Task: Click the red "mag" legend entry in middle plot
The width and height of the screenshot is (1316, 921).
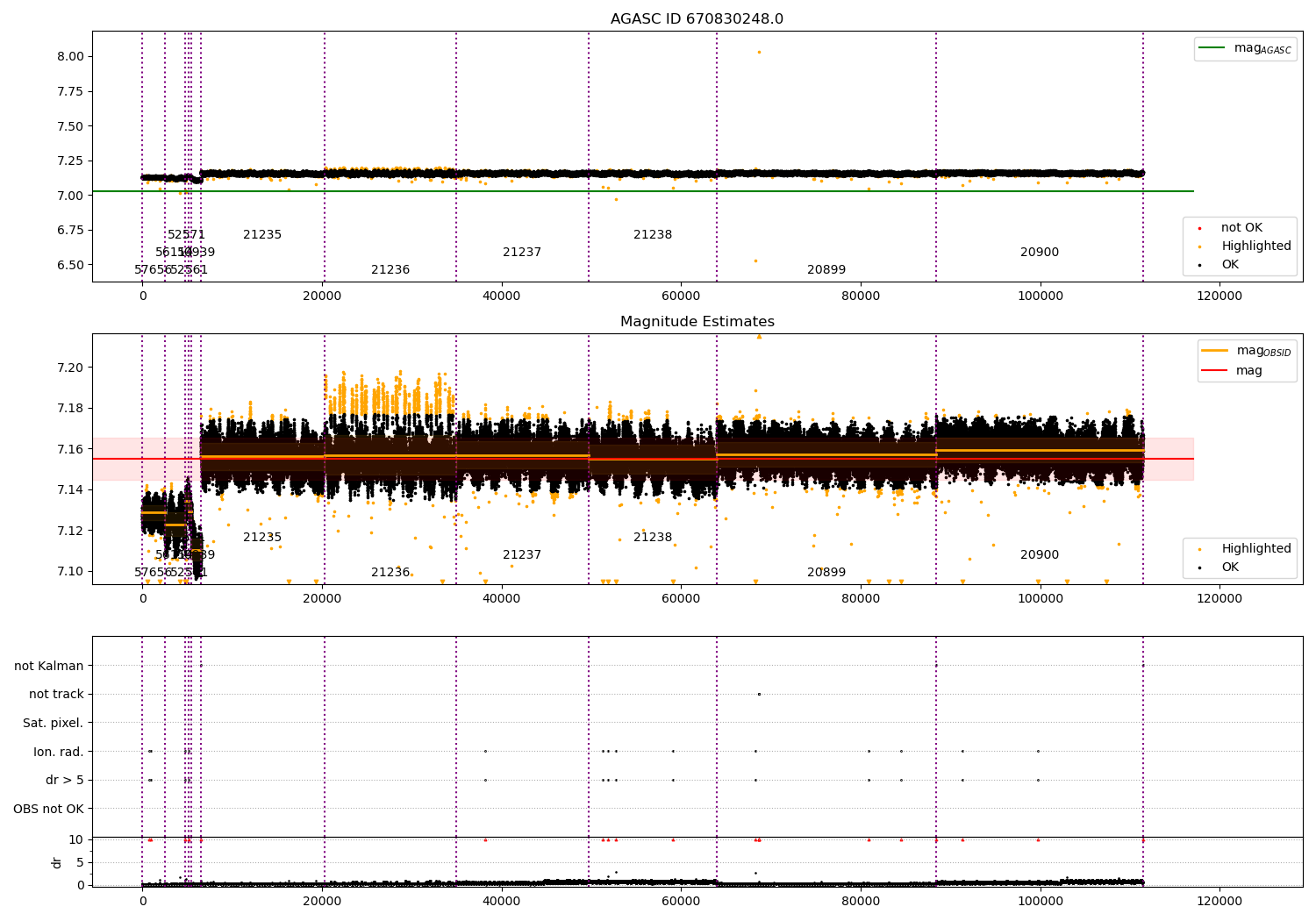Action: coord(1233,371)
